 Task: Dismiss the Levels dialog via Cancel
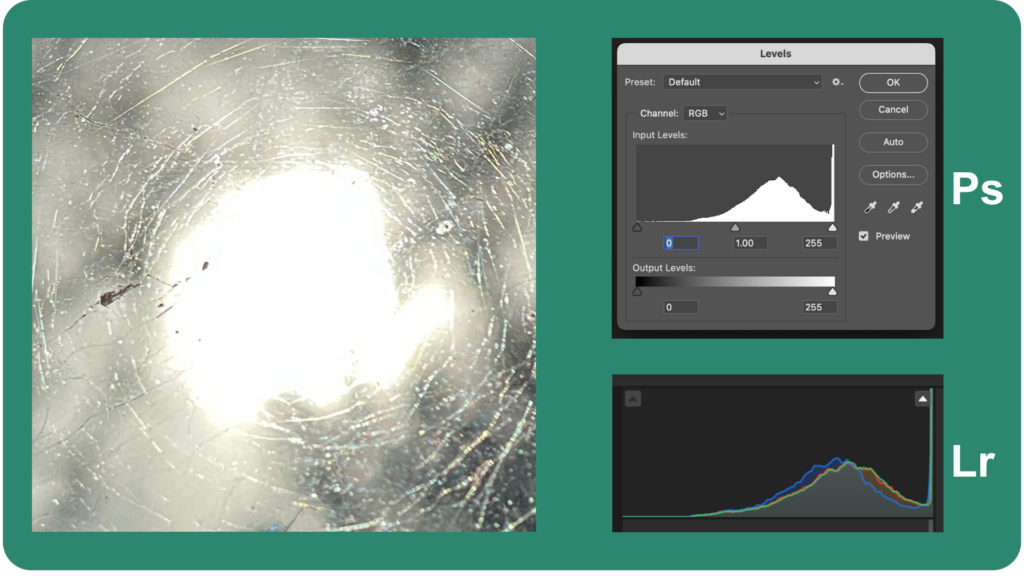point(893,110)
